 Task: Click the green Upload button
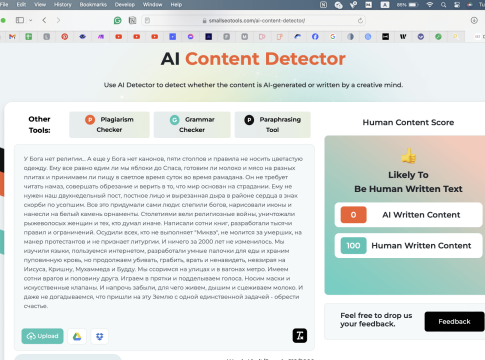(x=42, y=336)
